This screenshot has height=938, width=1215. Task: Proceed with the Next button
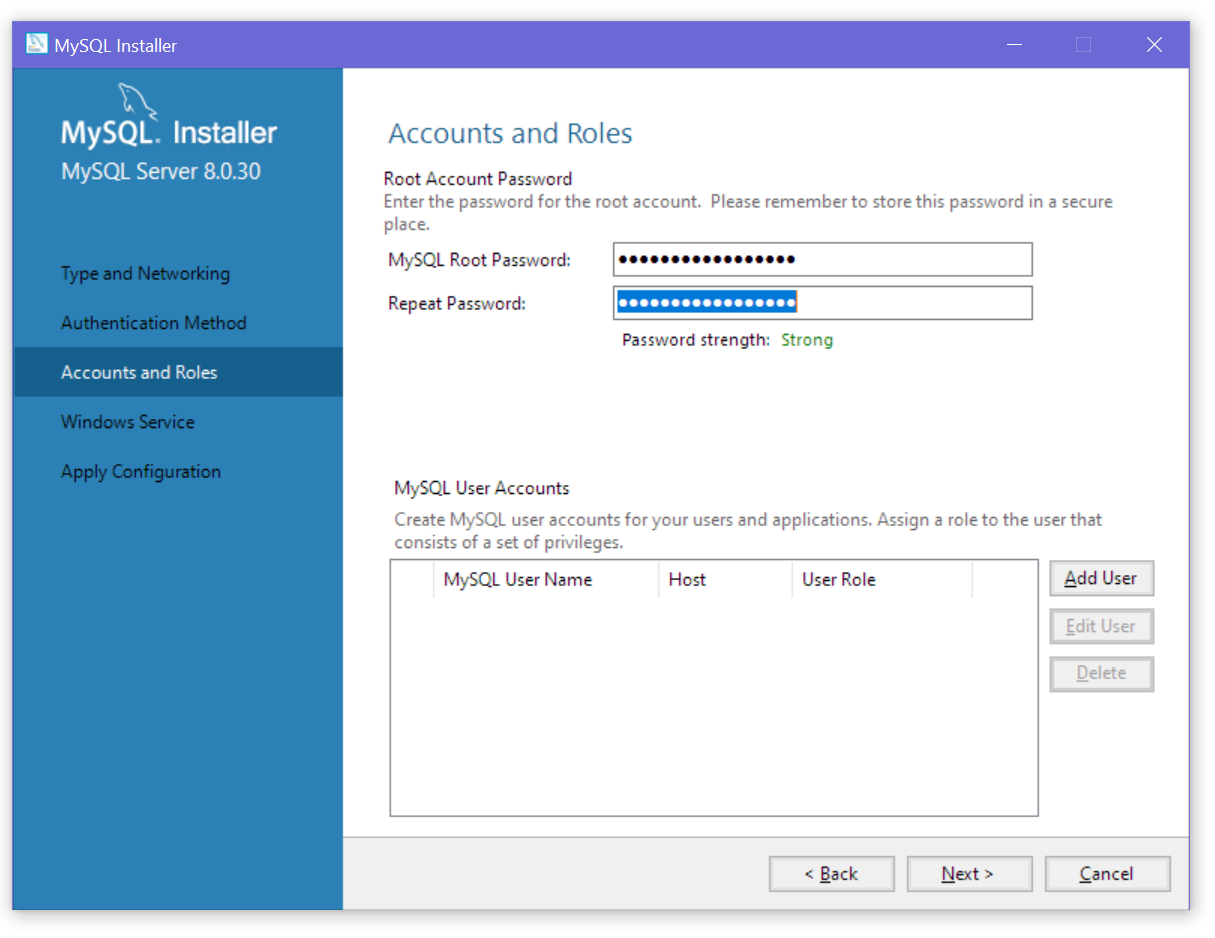tap(968, 874)
